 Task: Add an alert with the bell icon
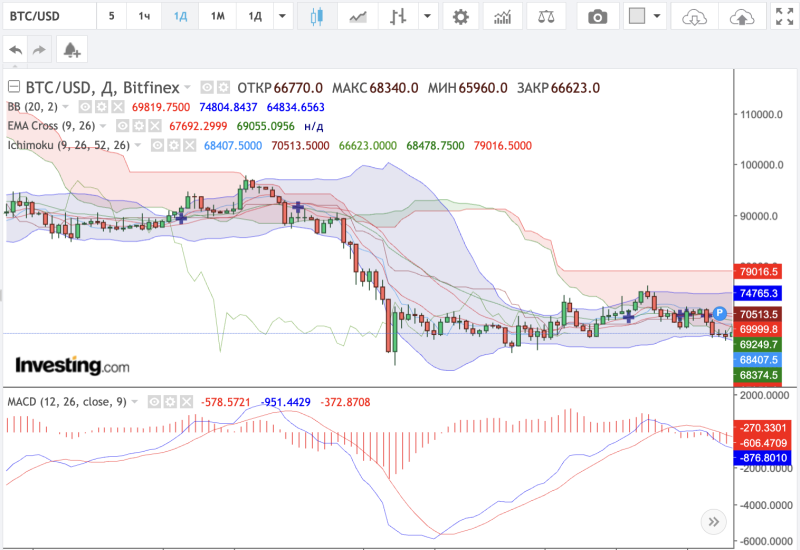[70, 49]
